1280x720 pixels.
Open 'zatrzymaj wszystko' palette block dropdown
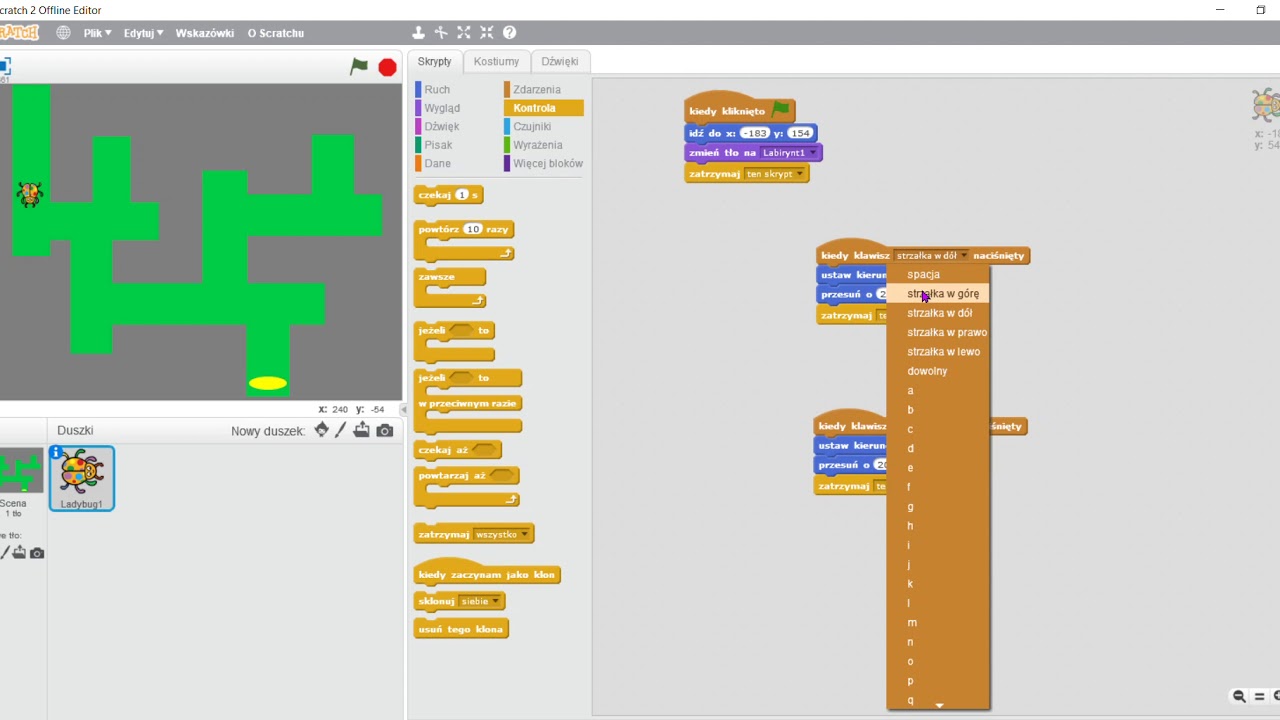(524, 534)
